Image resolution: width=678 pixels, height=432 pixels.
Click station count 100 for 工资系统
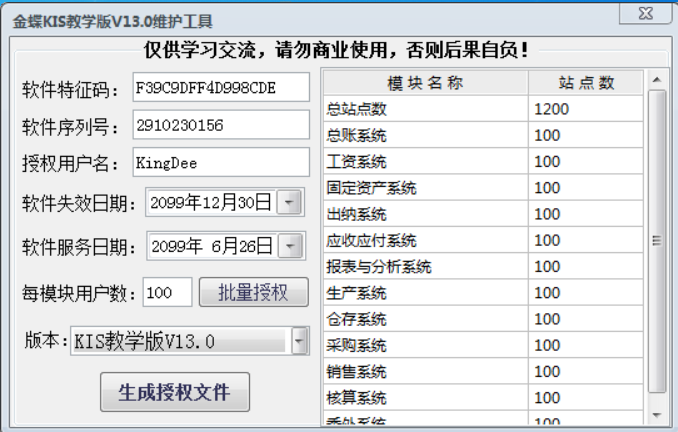click(586, 161)
